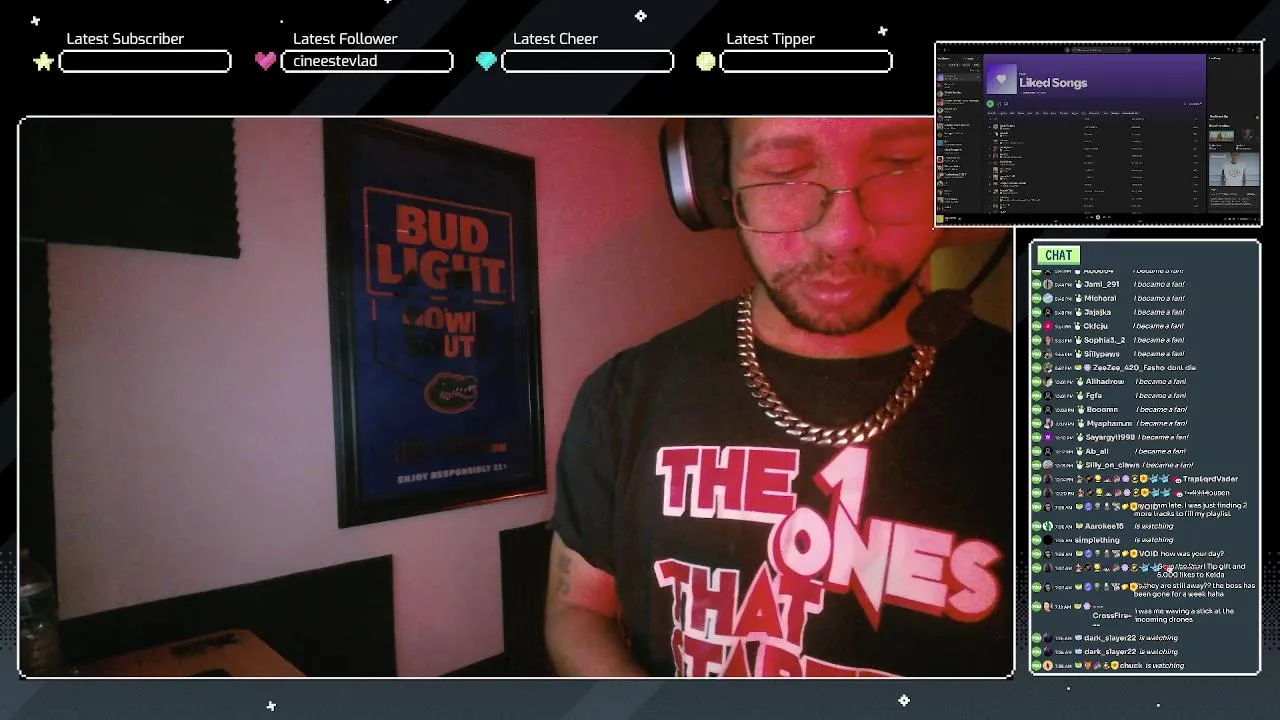Click the username Jajajka in chat

coord(1097,312)
